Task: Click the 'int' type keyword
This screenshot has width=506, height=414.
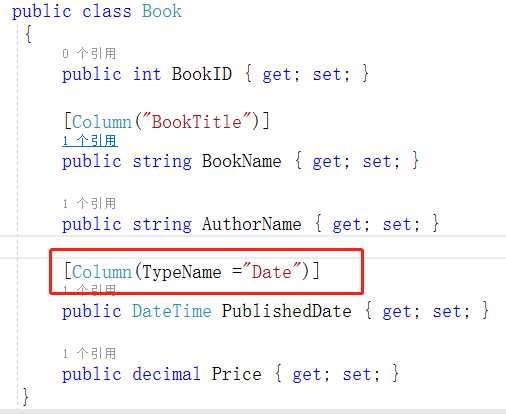Action: click(x=147, y=74)
